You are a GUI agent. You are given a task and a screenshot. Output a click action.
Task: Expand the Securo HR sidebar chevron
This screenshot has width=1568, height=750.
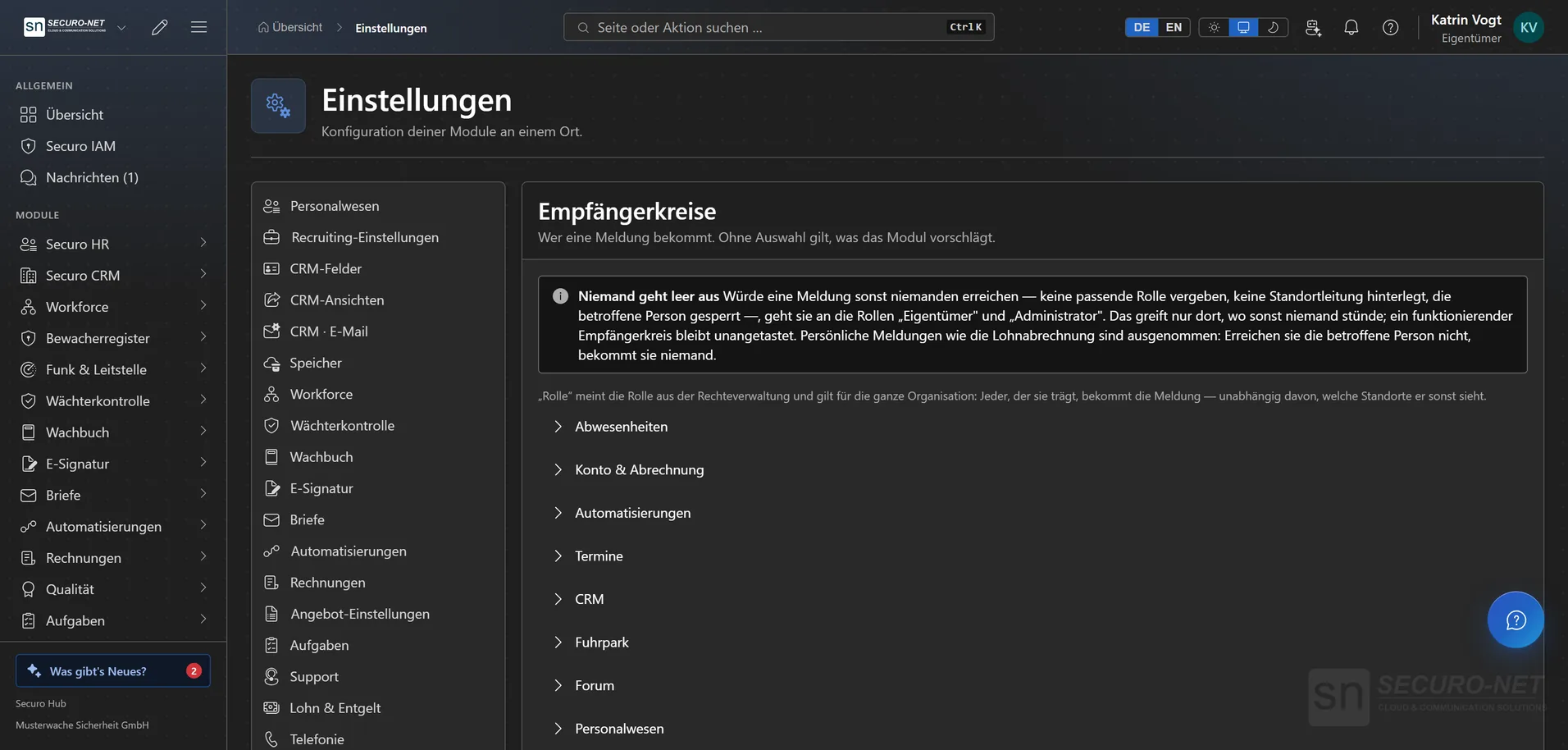(203, 243)
